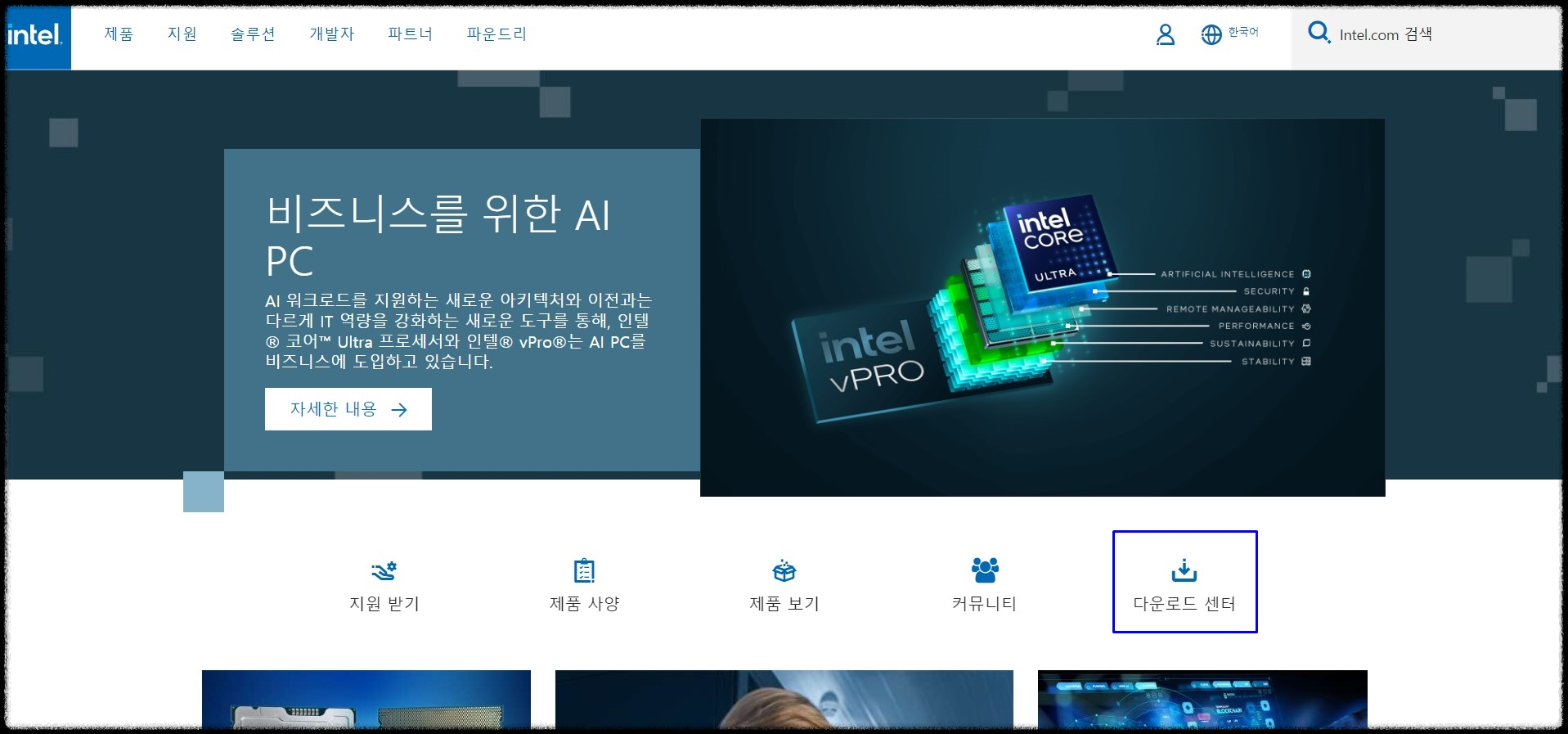Open the 커뮤니티 link
Image resolution: width=1568 pixels, height=734 pixels.
coord(984,604)
